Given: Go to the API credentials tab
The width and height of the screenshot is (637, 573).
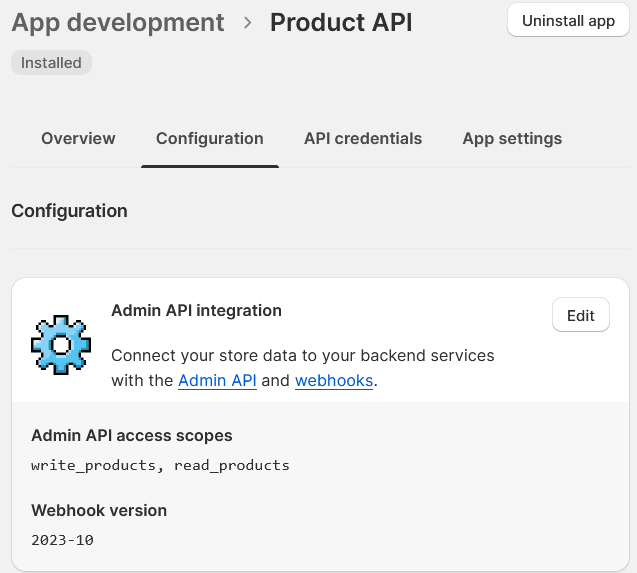Looking at the screenshot, I should tap(363, 139).
